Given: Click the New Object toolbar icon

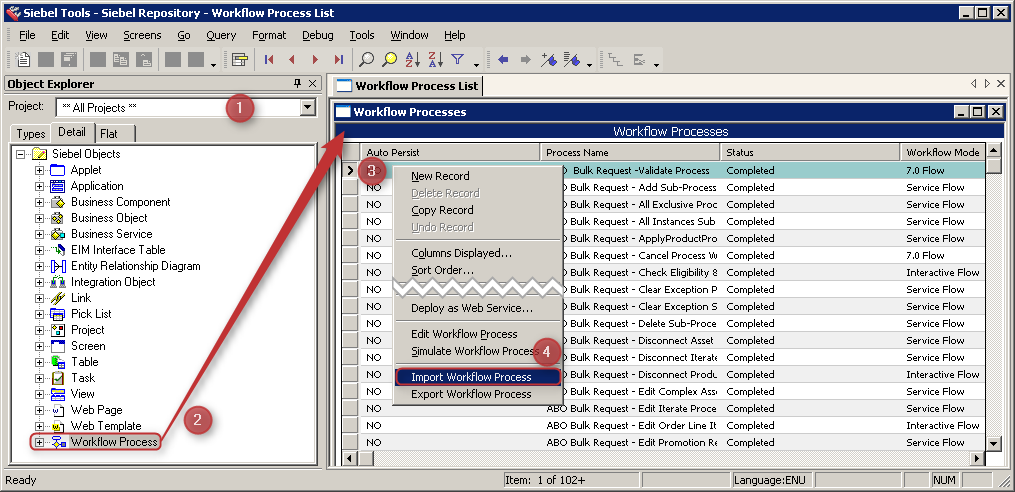Looking at the screenshot, I should point(23,60).
